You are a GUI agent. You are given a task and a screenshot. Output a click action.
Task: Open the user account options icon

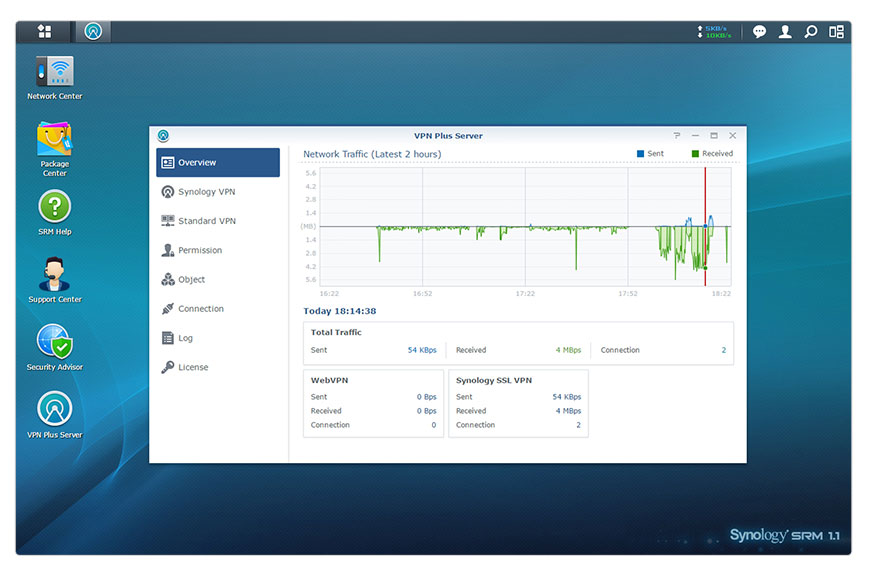[x=785, y=32]
